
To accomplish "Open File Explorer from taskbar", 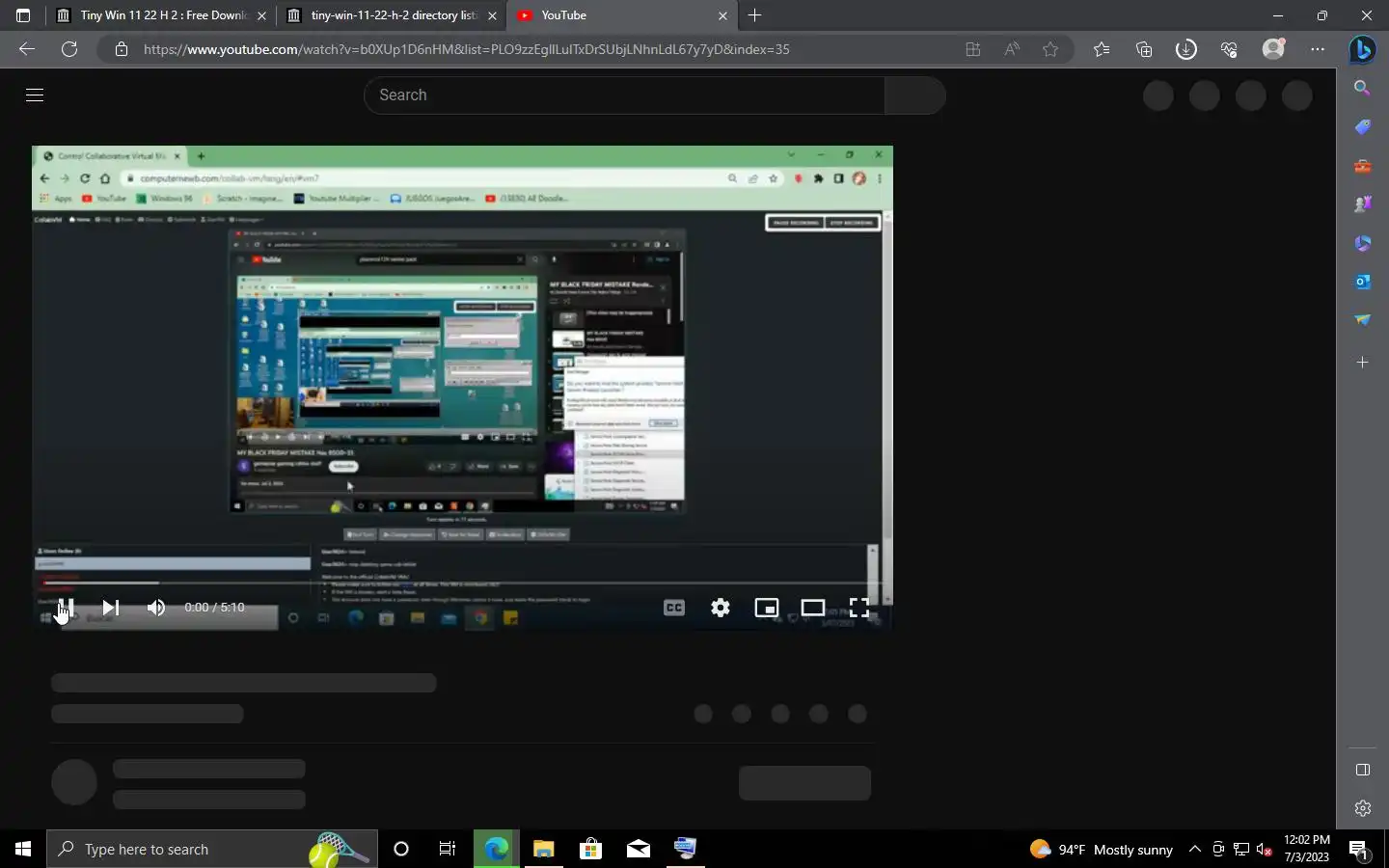I will click(544, 849).
